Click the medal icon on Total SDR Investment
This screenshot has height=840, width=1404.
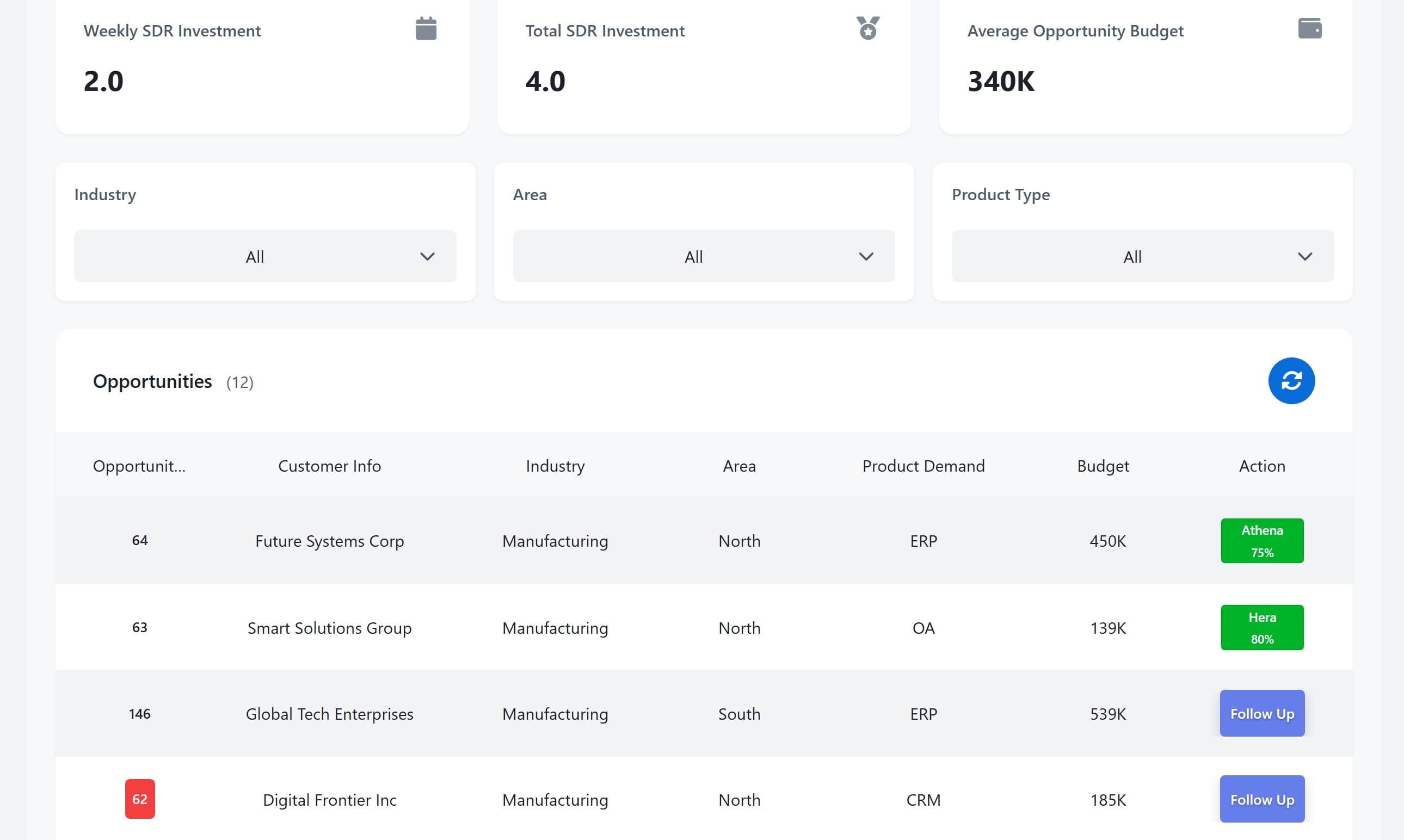click(867, 28)
